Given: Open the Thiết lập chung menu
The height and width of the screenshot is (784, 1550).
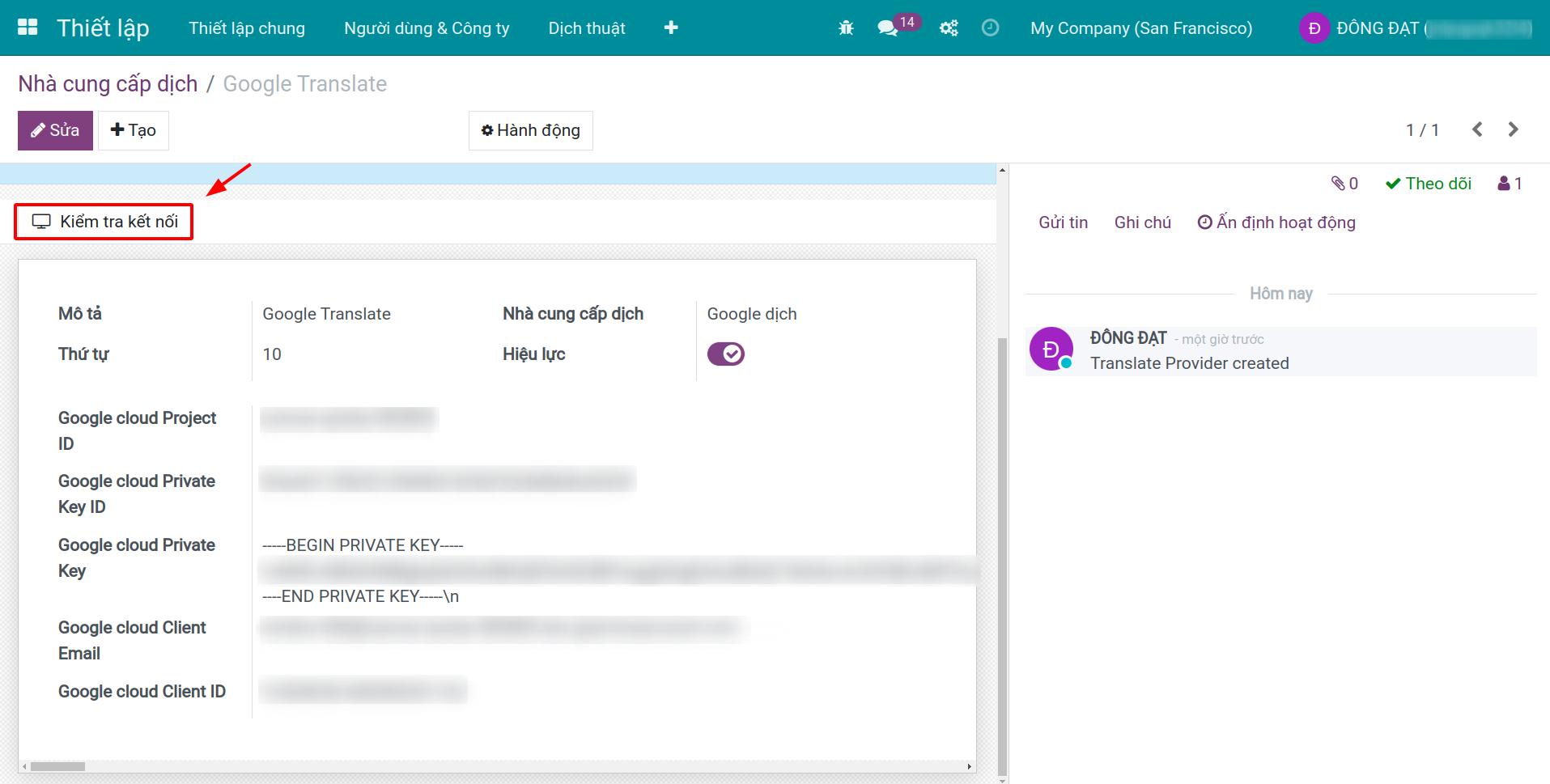Looking at the screenshot, I should tap(247, 28).
